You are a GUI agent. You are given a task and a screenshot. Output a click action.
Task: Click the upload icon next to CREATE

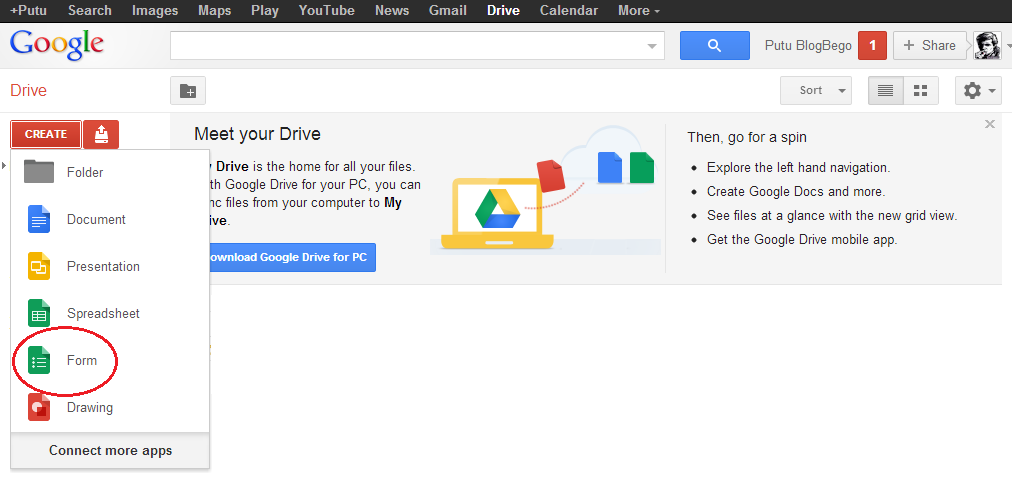pyautogui.click(x=101, y=134)
